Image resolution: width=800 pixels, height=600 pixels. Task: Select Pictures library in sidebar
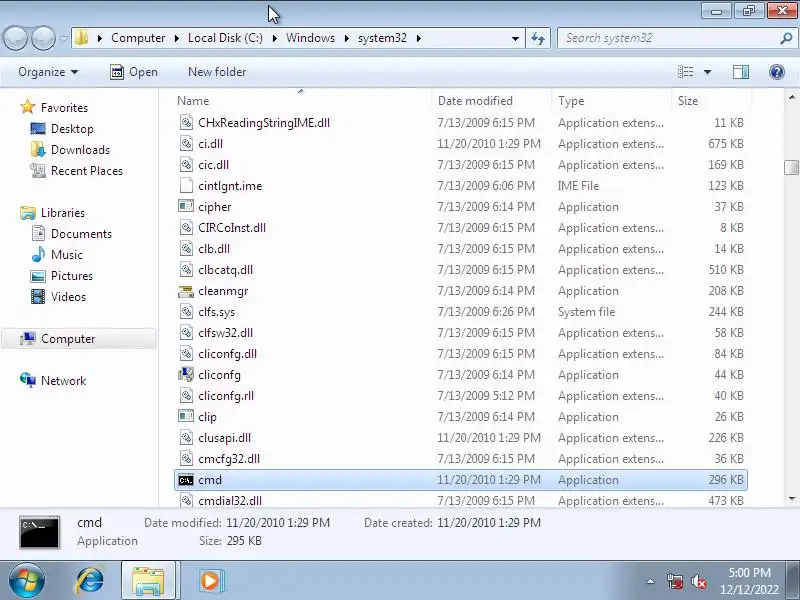(x=71, y=276)
